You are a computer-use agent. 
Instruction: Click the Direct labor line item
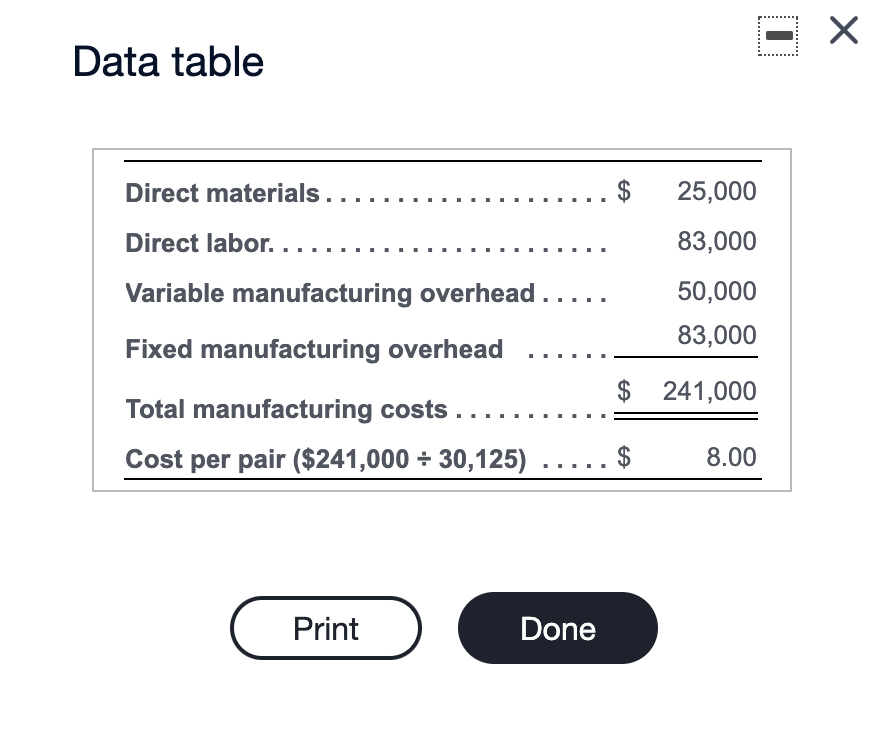(x=197, y=243)
